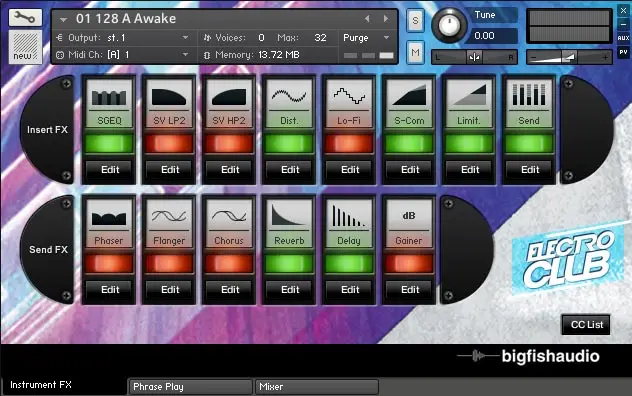Switch to the Mixer tab
Screen dimensions: 632x396
[x=317, y=387]
